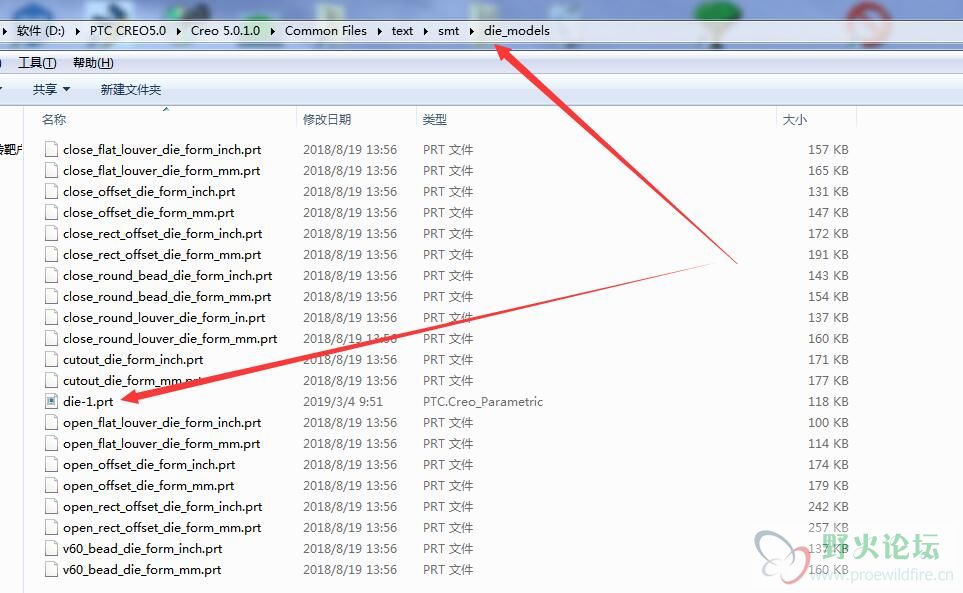Go to PTC CREO5.0 folder in breadcrumb
The width and height of the screenshot is (963, 593).
click(128, 31)
